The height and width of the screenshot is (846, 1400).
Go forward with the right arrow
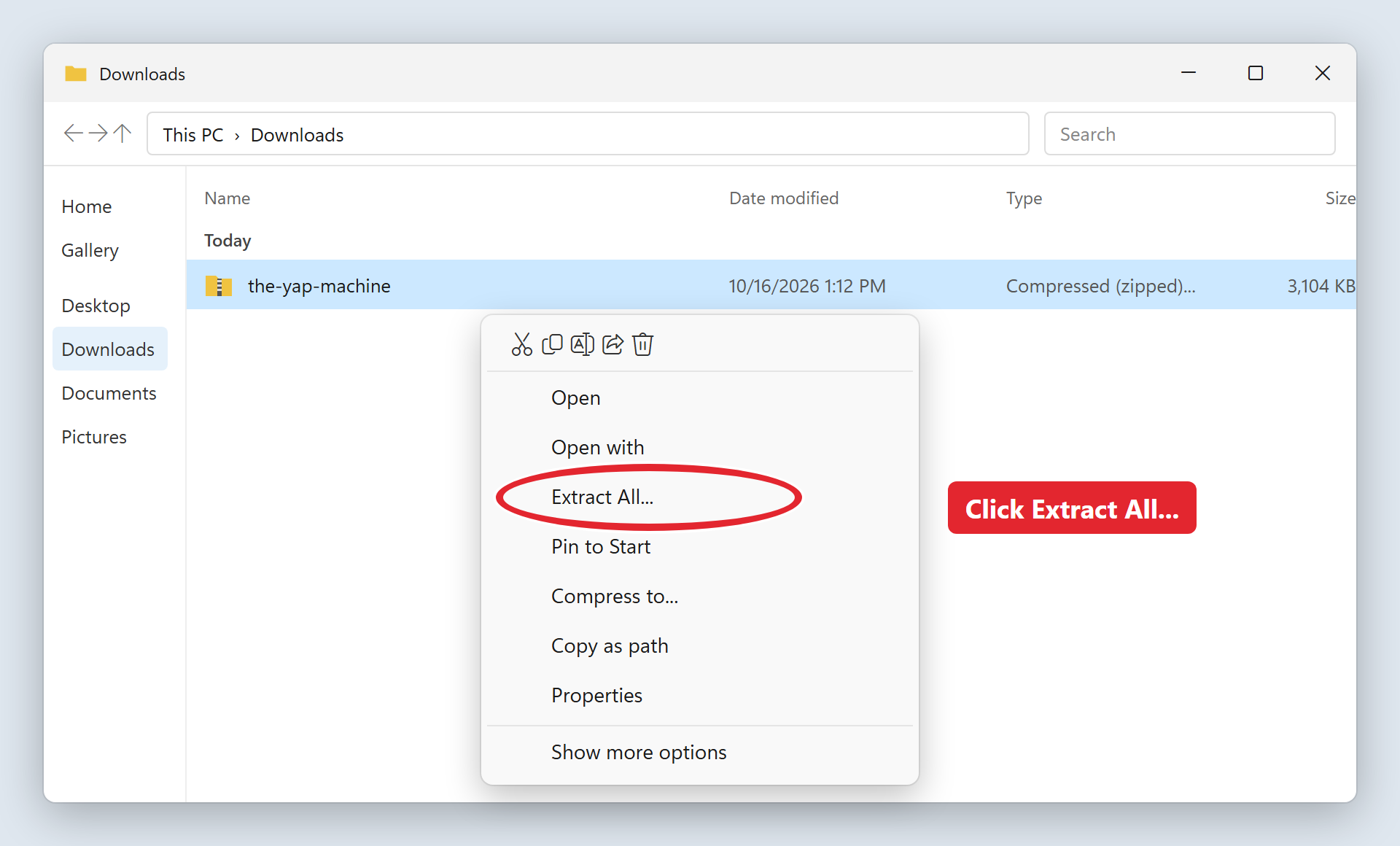pos(98,133)
